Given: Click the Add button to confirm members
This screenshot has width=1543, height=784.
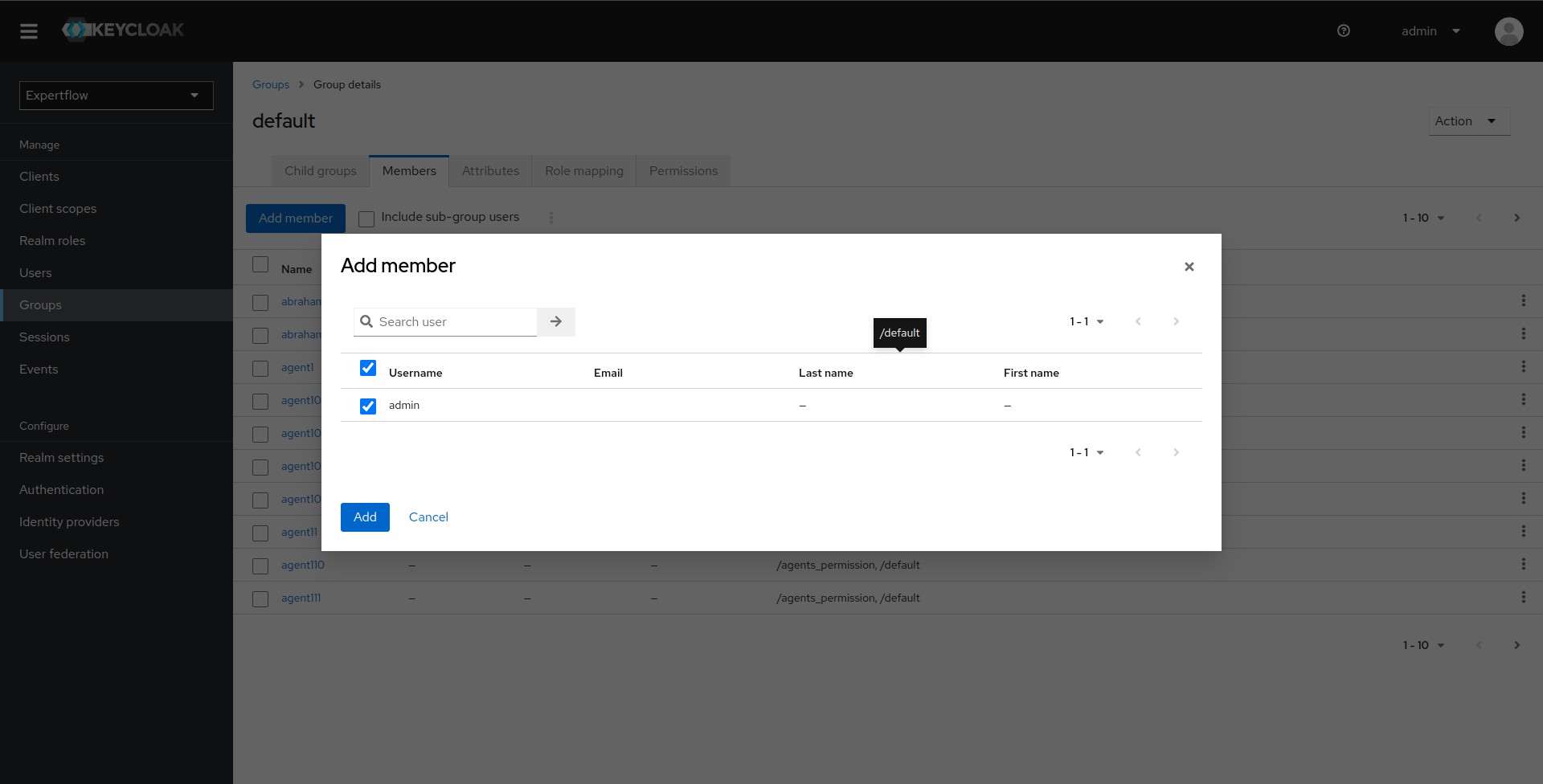Looking at the screenshot, I should click(365, 517).
